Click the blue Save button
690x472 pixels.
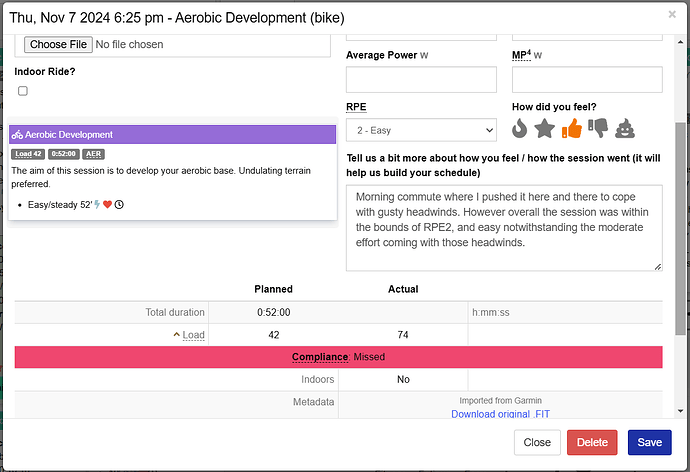coord(650,442)
